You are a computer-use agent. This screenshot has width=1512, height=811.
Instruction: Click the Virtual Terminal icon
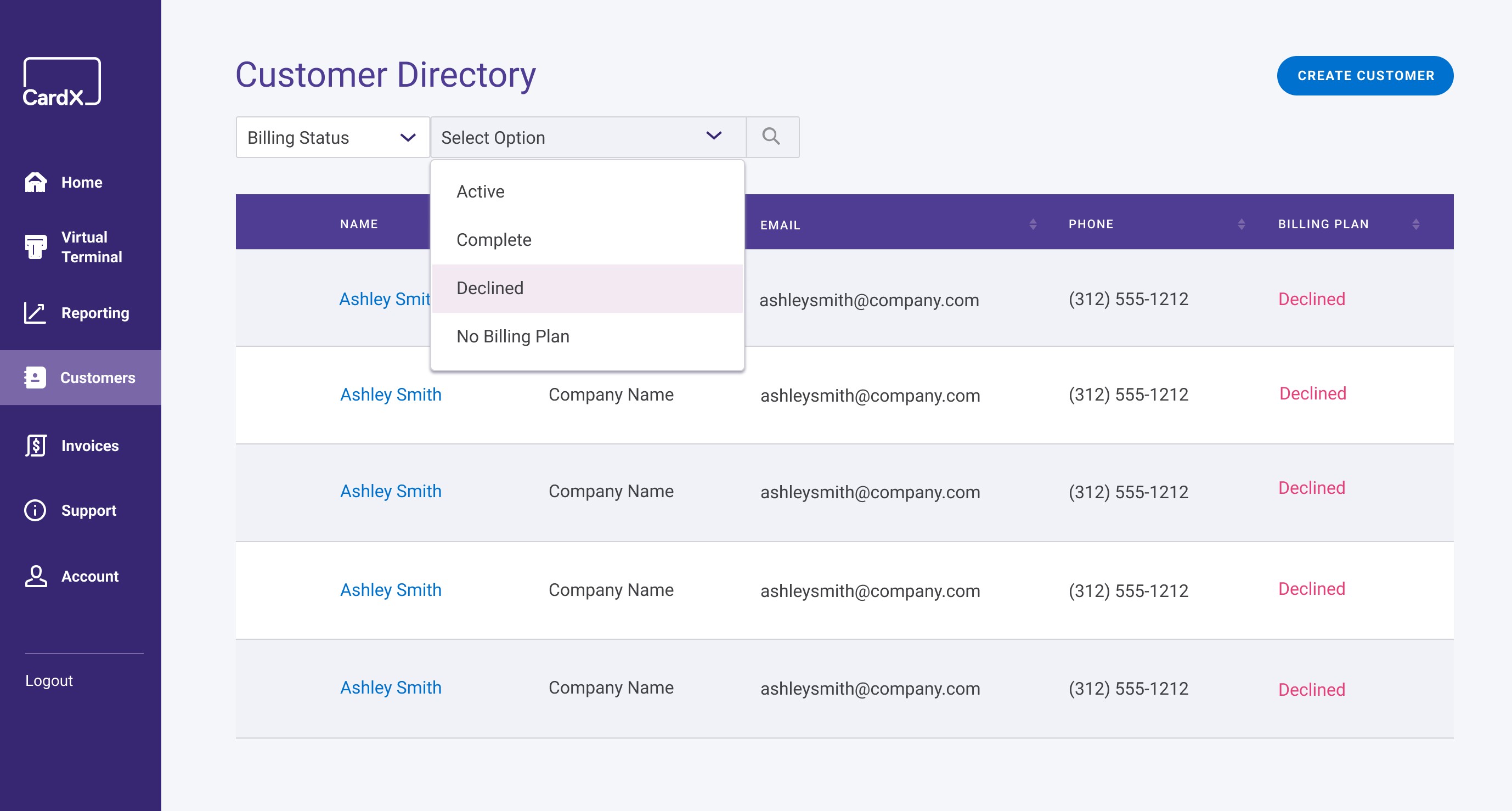[x=36, y=247]
